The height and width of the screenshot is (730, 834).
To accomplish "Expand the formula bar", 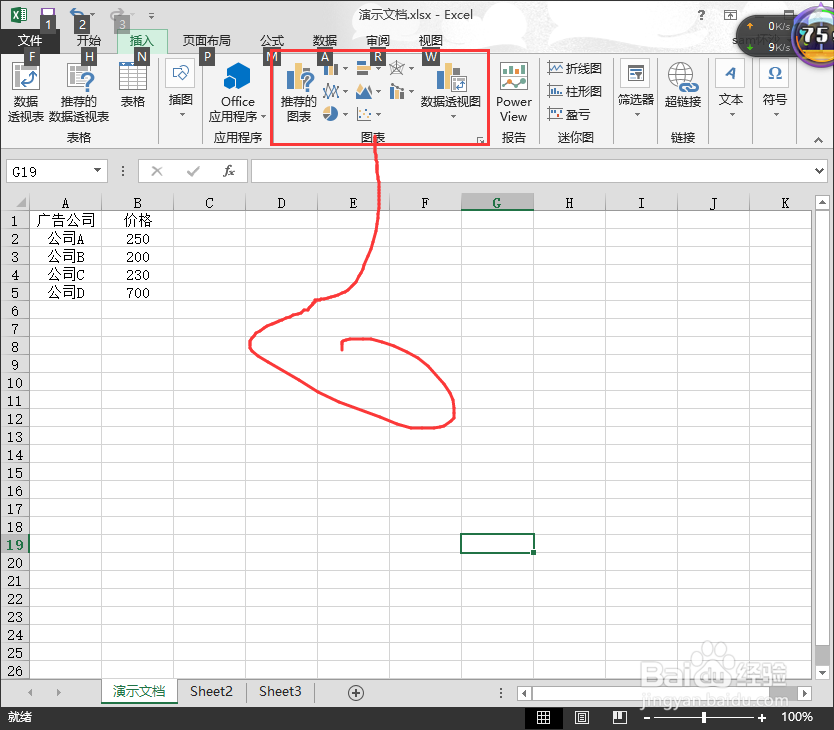I will [x=819, y=171].
